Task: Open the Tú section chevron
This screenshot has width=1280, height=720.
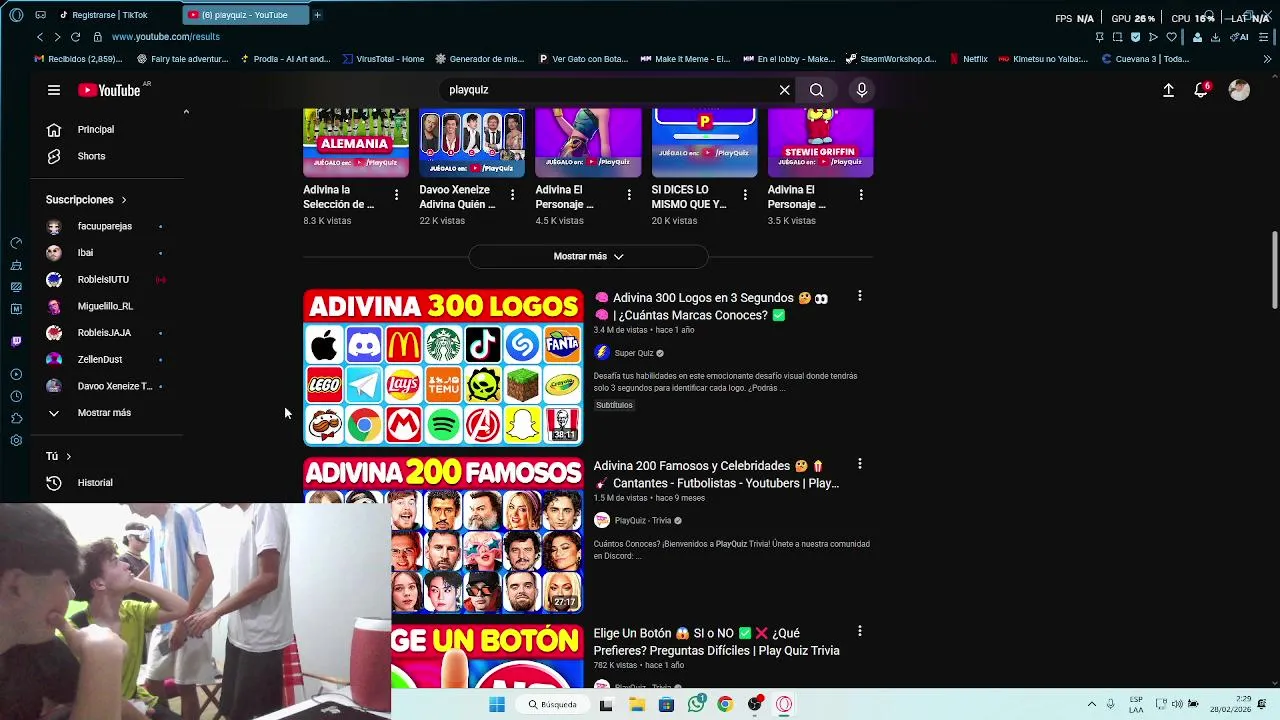Action: 68,456
